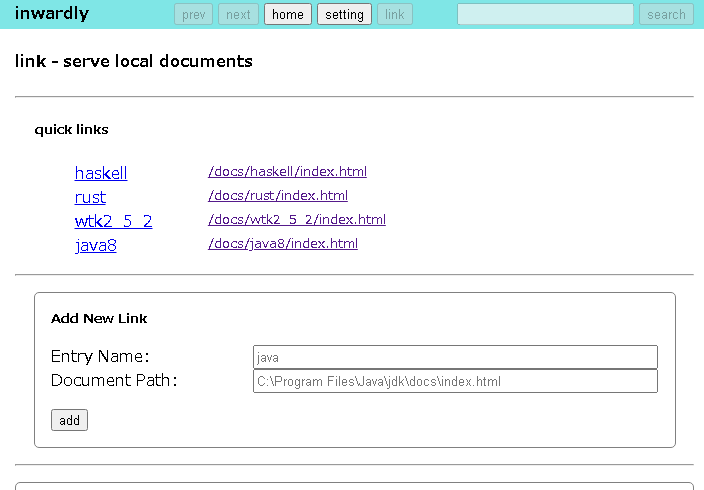Click the next navigation button
This screenshot has width=704, height=490.
tap(238, 14)
